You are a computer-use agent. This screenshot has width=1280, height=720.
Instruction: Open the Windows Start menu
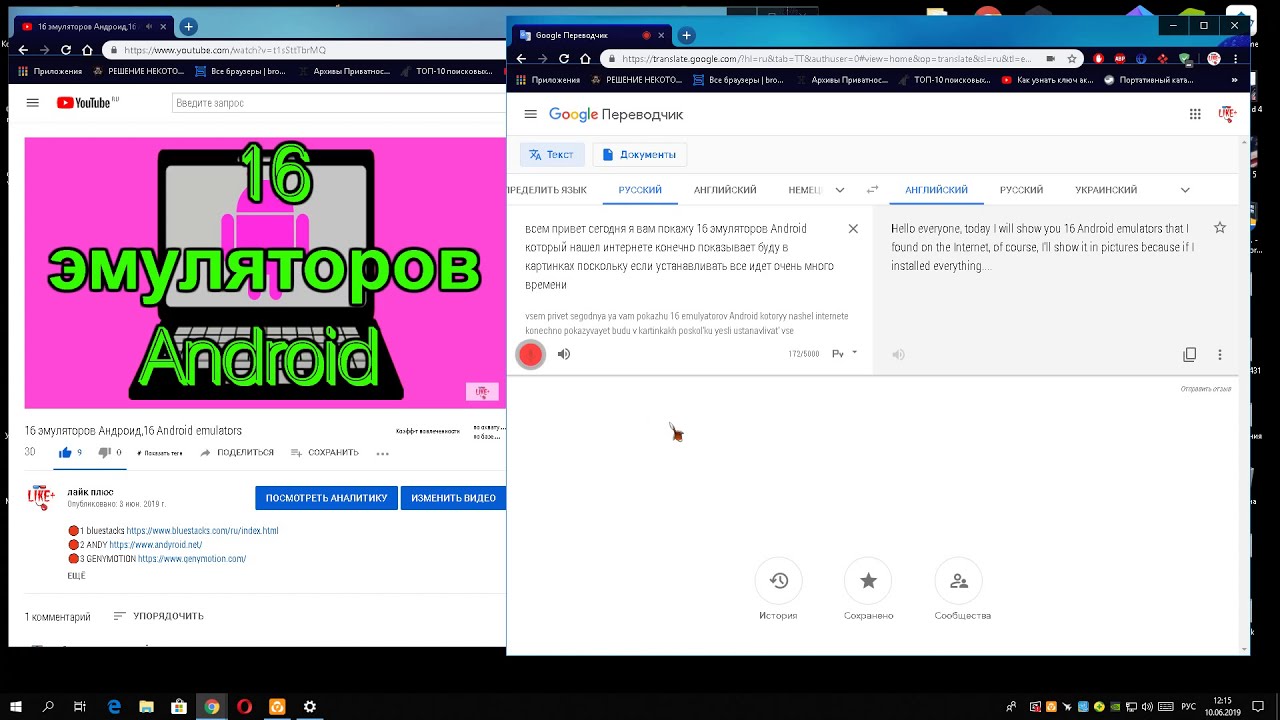pos(16,707)
